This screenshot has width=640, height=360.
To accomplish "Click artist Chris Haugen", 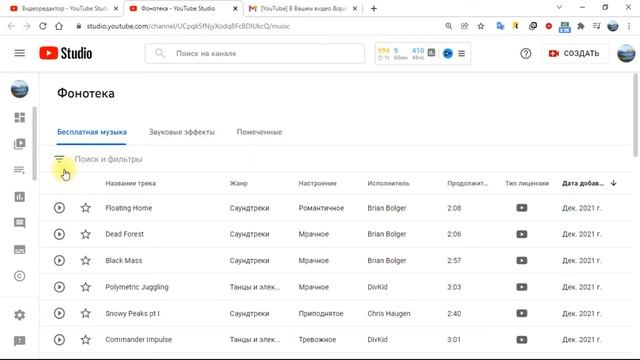I will [x=389, y=313].
